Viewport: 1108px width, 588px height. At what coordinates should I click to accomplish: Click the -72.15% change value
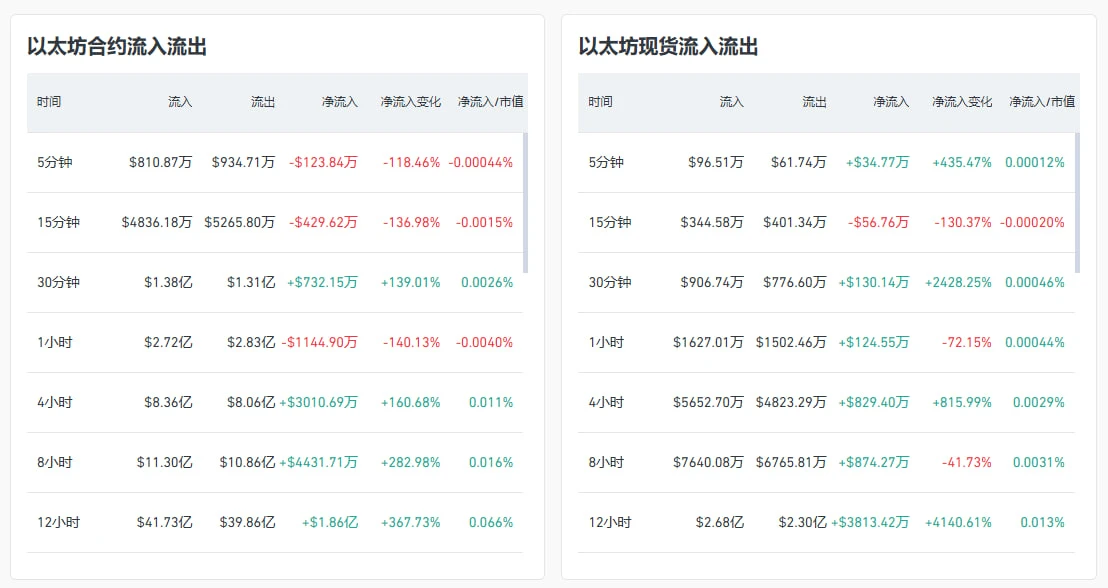click(967, 343)
